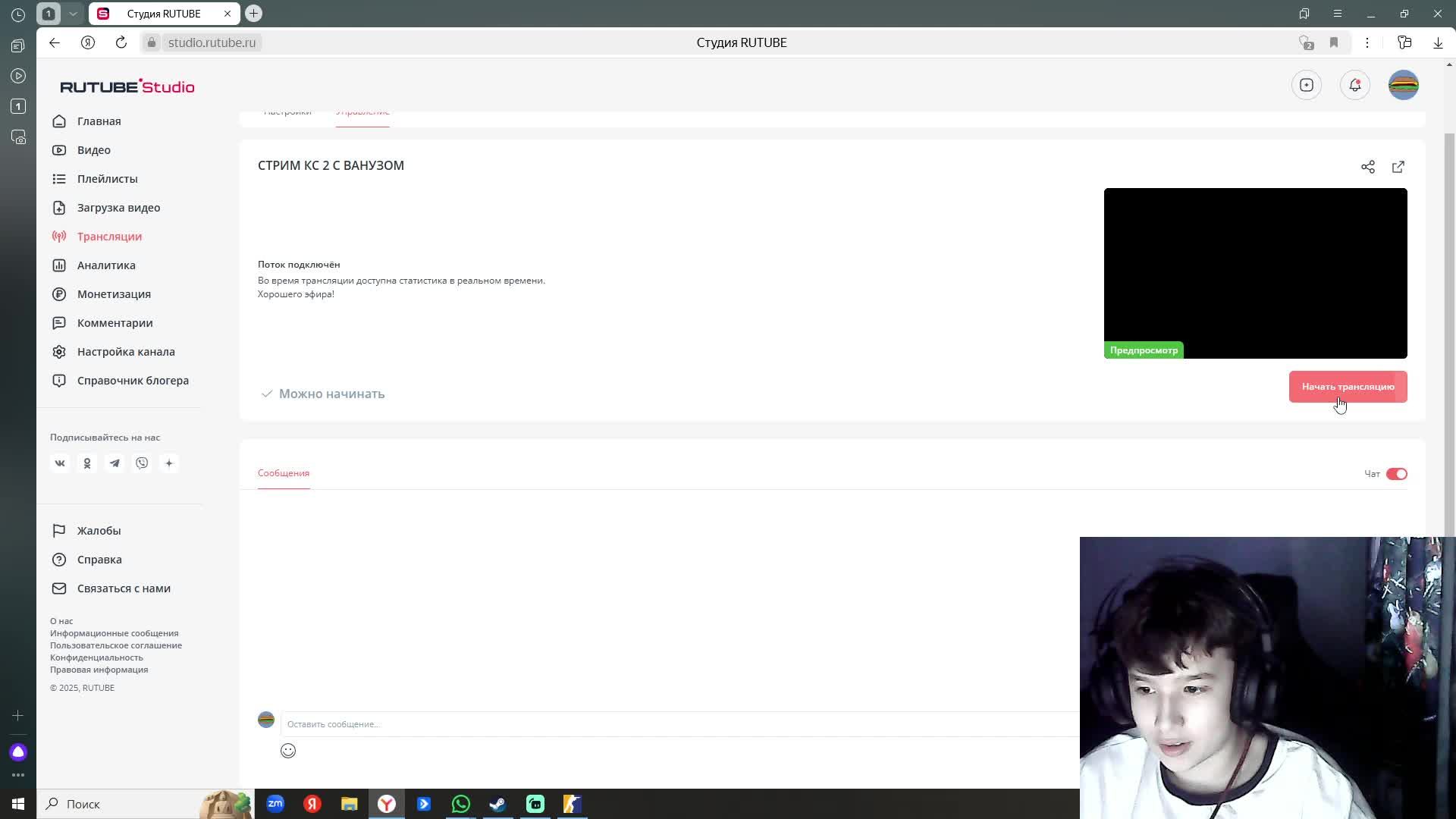Image resolution: width=1456 pixels, height=819 pixels.
Task: Open Конфиденциальность link
Action: [x=96, y=657]
